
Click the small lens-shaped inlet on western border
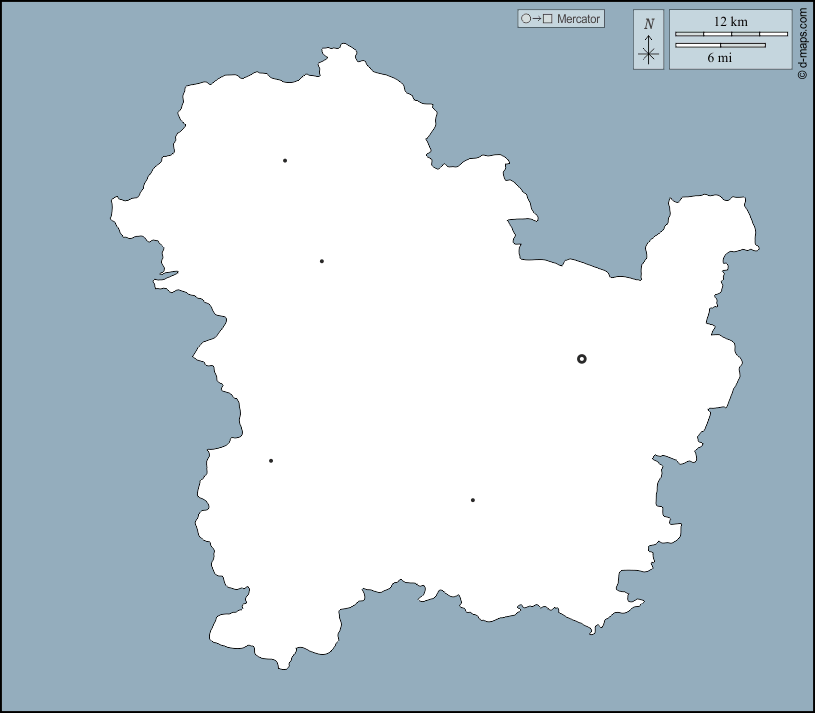pyautogui.click(x=167, y=274)
